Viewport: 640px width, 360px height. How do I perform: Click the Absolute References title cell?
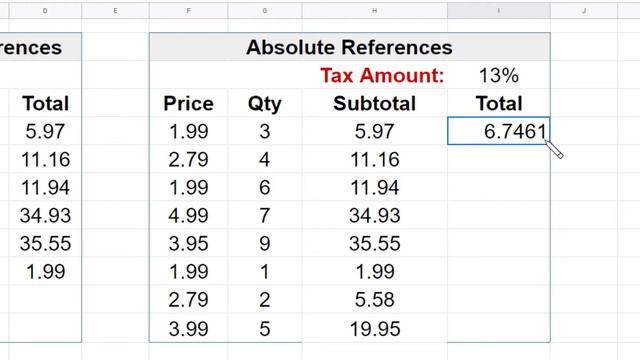point(350,47)
